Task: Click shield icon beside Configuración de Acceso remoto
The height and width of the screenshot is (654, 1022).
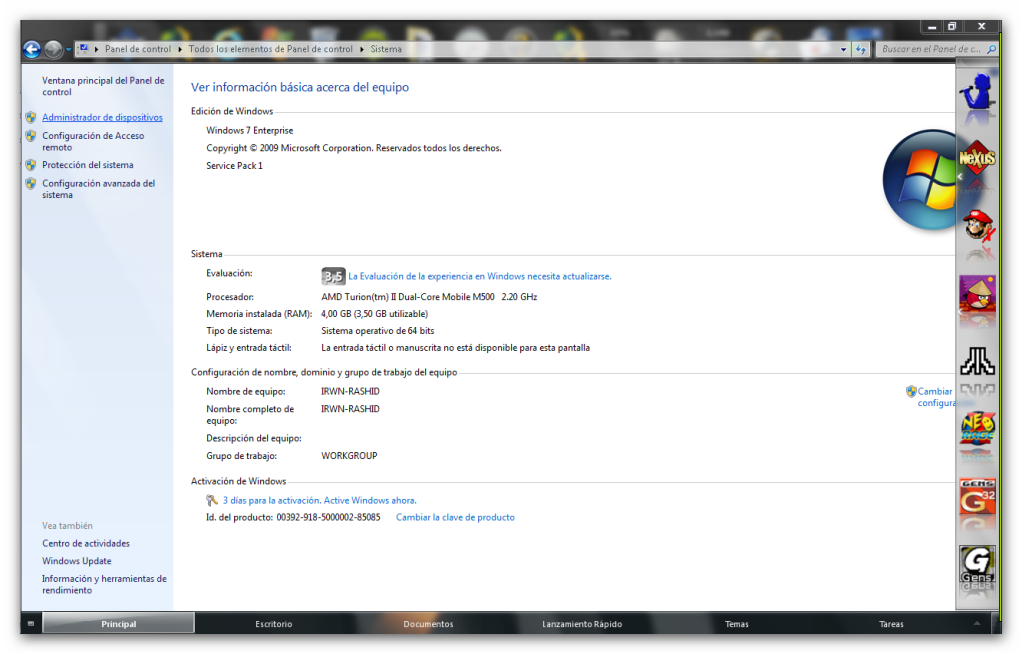Action: click(31, 136)
